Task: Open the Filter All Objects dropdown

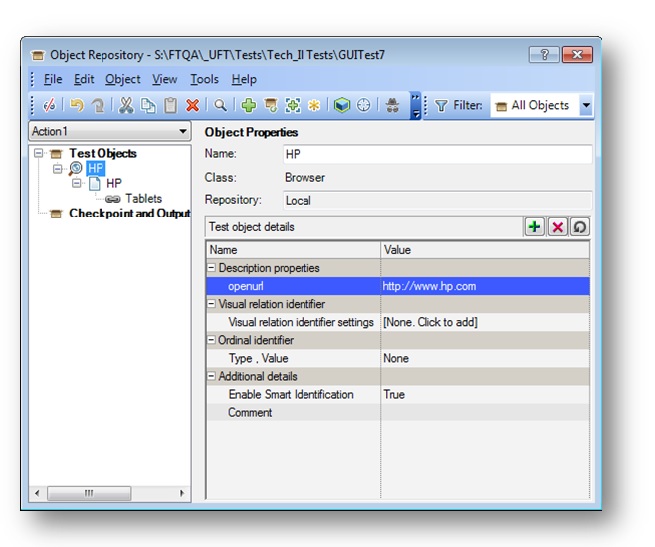Action: (585, 106)
